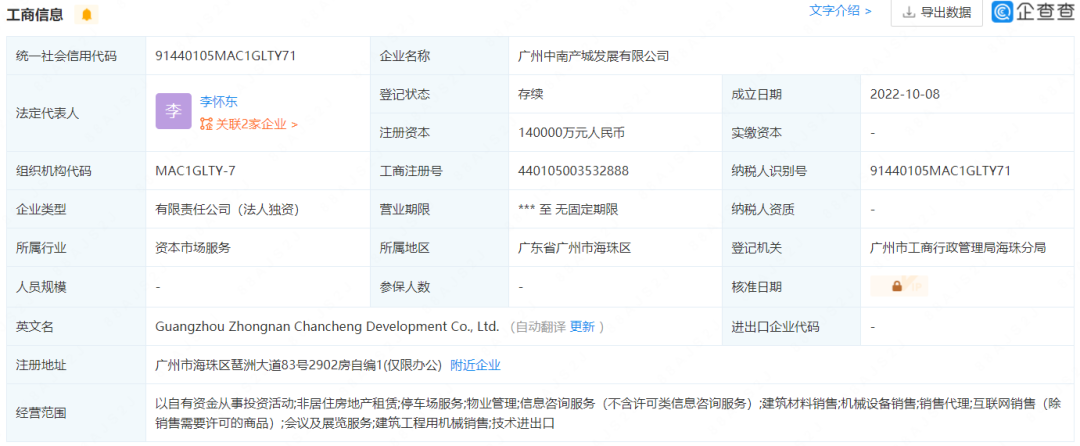Click the 导出数据 export button
This screenshot has width=1080, height=446.
[x=937, y=12]
